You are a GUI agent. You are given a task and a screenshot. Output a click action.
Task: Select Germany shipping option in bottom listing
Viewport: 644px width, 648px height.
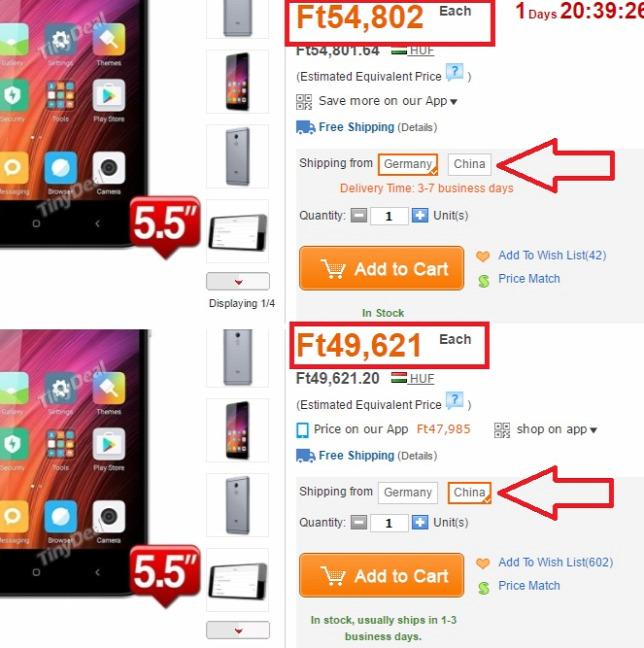pos(408,493)
